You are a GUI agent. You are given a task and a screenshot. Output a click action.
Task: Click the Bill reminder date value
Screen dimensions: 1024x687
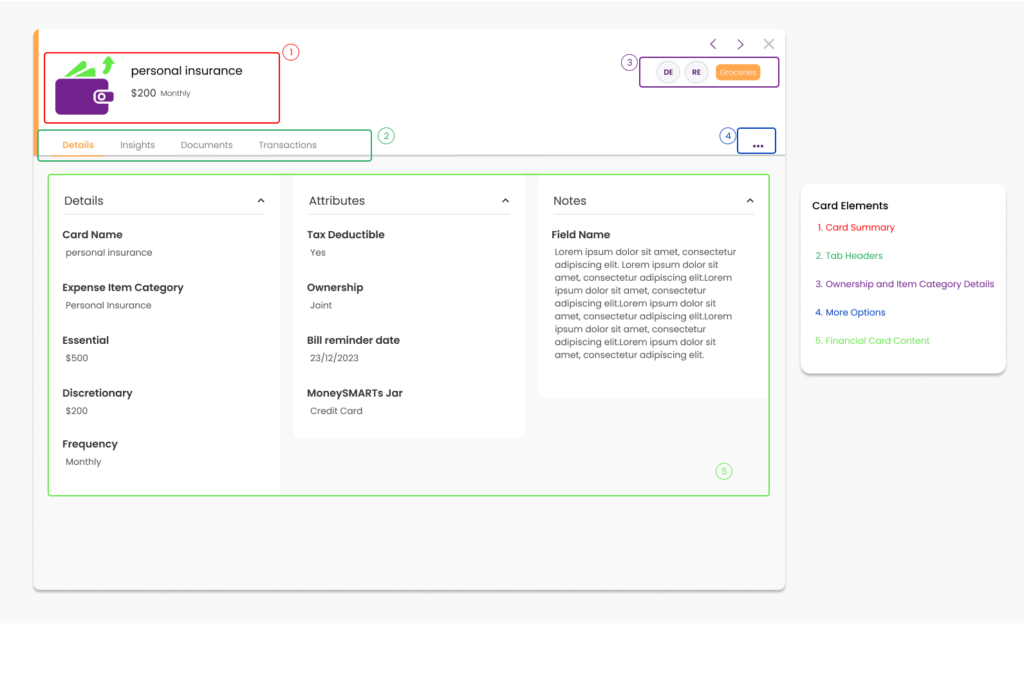click(x=334, y=358)
